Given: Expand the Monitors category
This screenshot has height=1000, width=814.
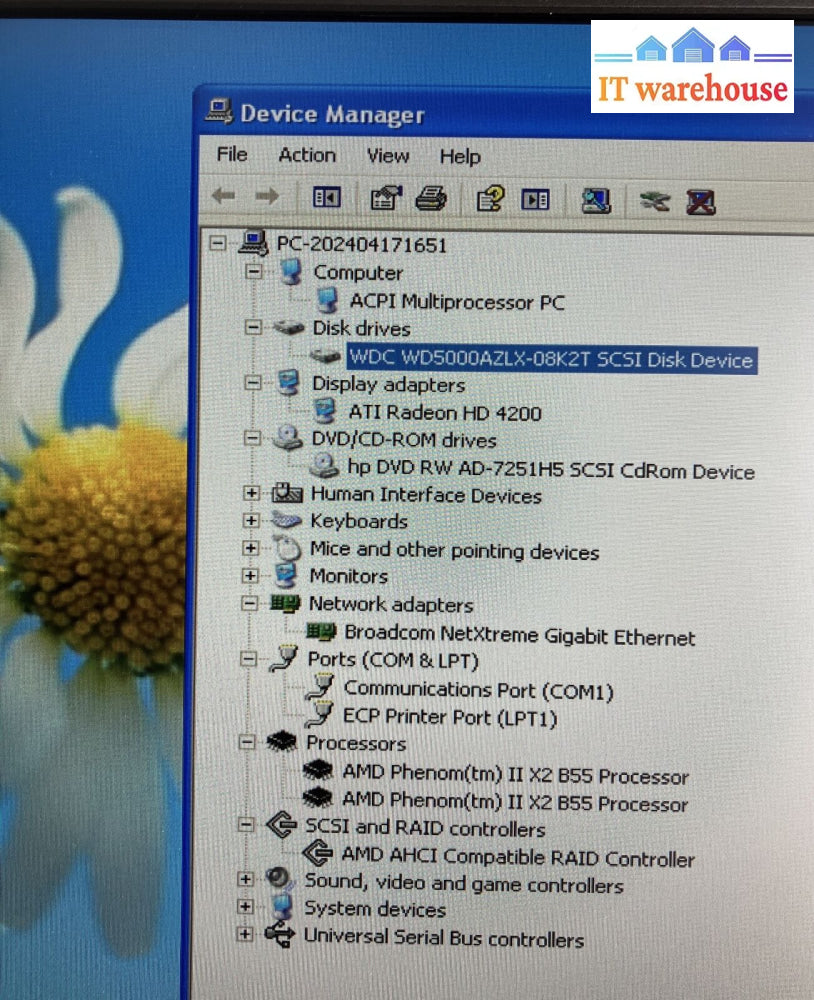Looking at the screenshot, I should tap(249, 575).
